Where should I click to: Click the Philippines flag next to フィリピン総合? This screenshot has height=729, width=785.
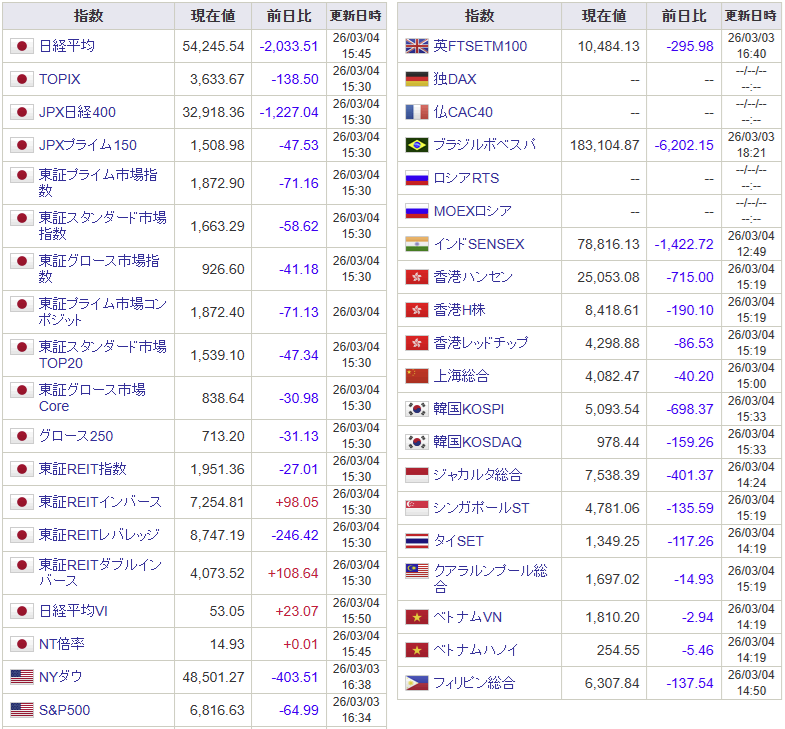click(x=416, y=683)
